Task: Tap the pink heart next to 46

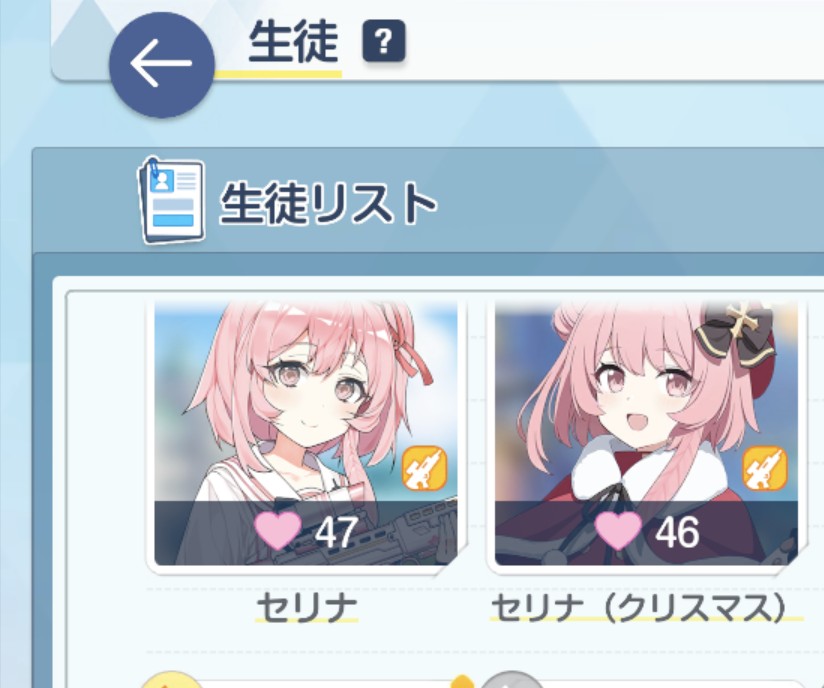Action: pyautogui.click(x=618, y=530)
